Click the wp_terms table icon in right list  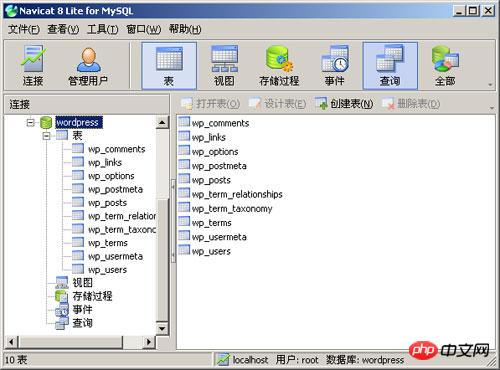[184, 221]
